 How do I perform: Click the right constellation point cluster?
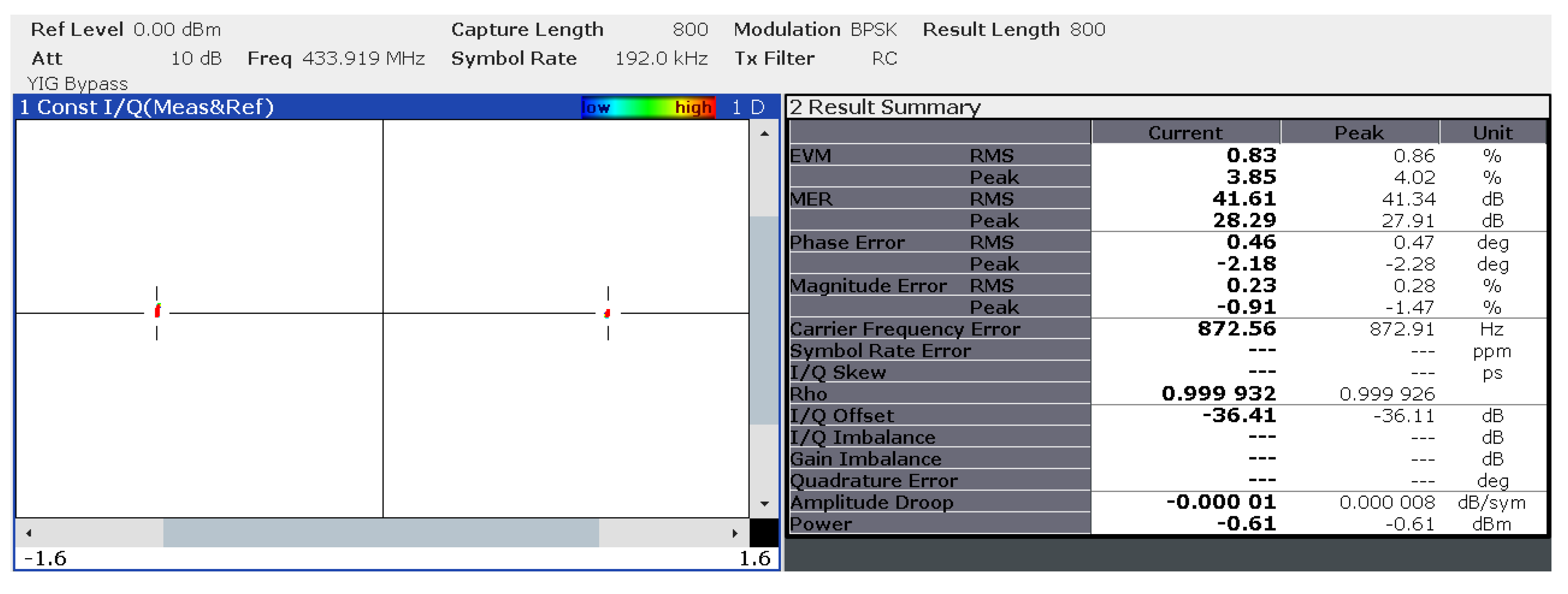607,314
